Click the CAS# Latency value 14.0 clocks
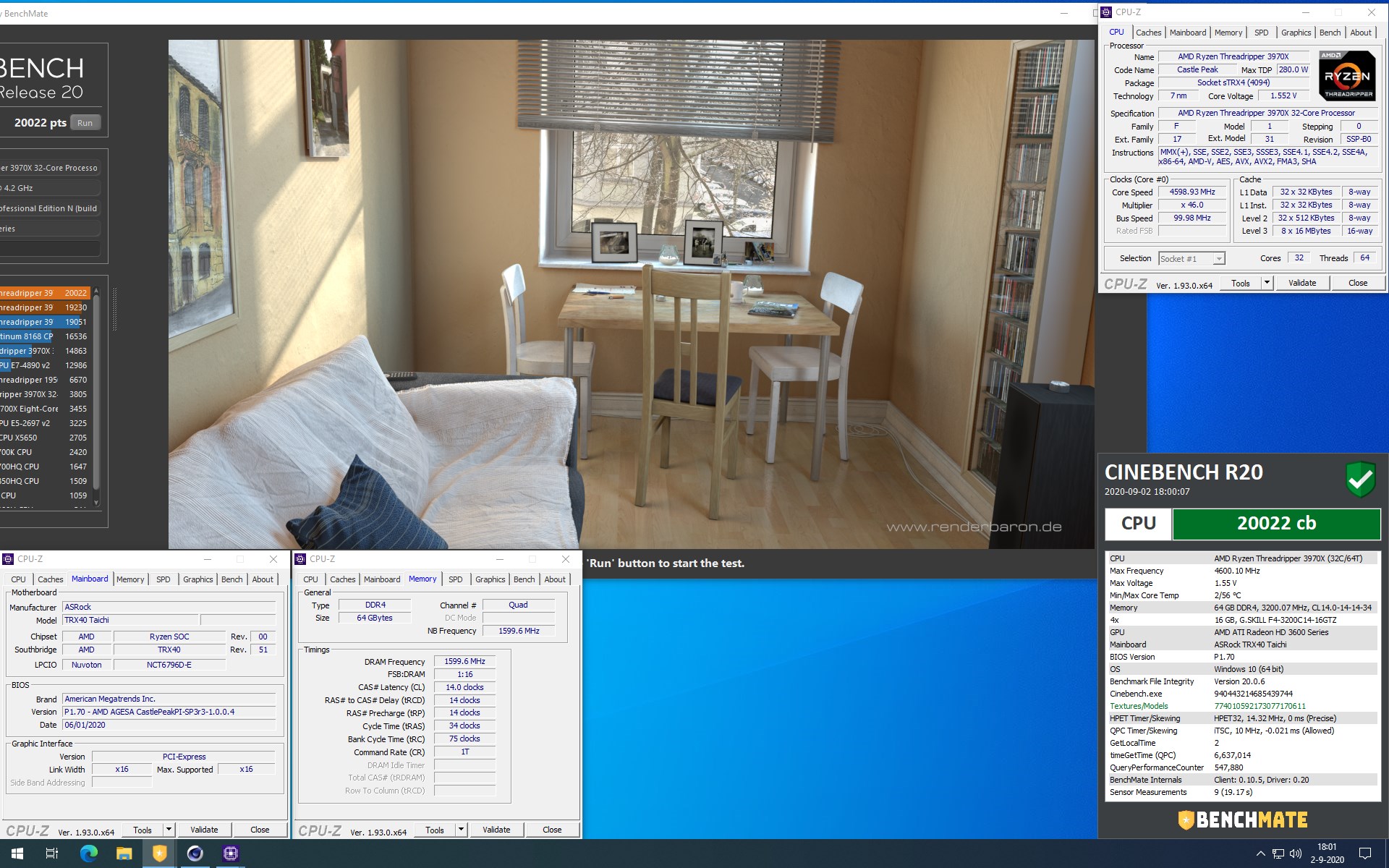The height and width of the screenshot is (868, 1389). click(464, 688)
